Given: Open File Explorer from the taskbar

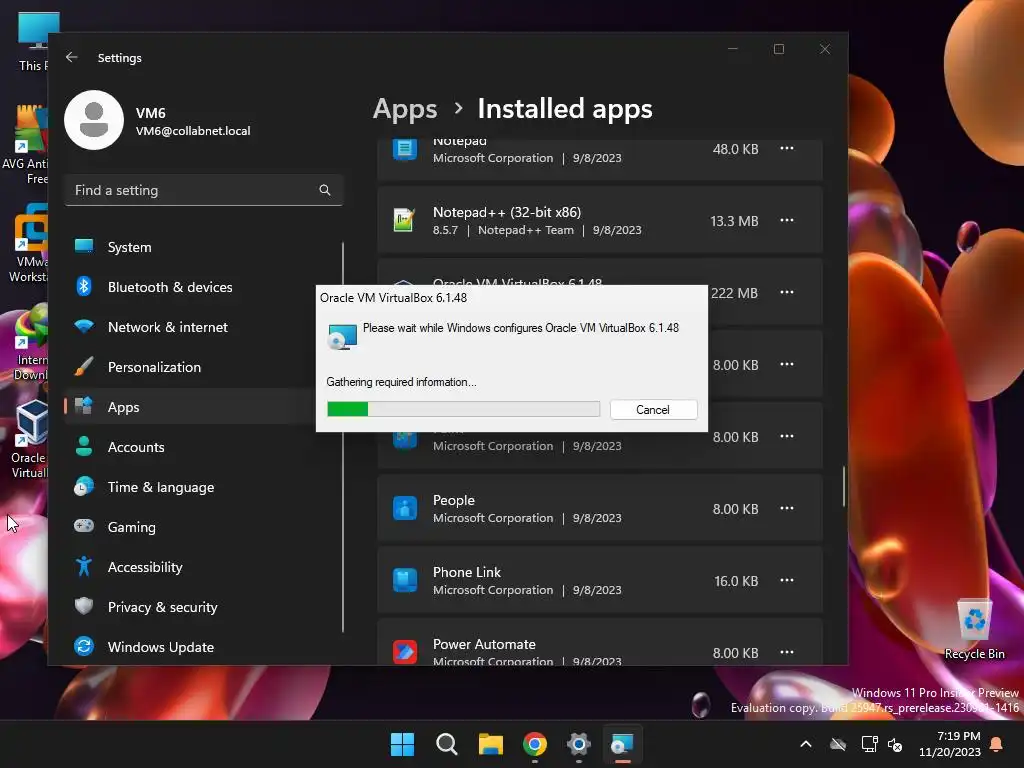Looking at the screenshot, I should tap(490, 744).
